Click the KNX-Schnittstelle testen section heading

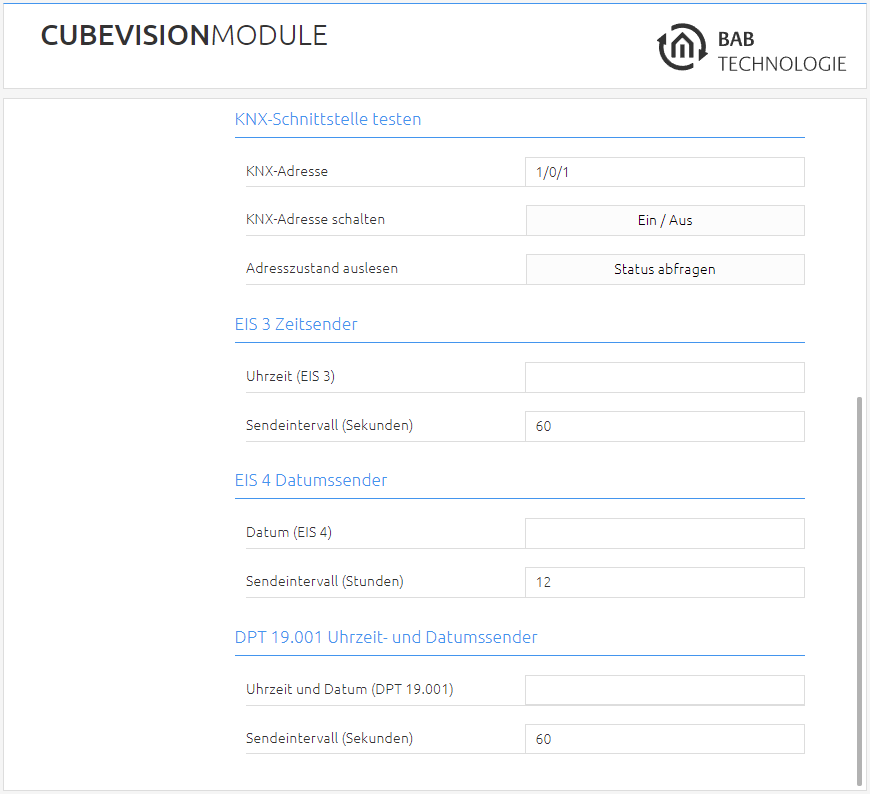[x=328, y=119]
